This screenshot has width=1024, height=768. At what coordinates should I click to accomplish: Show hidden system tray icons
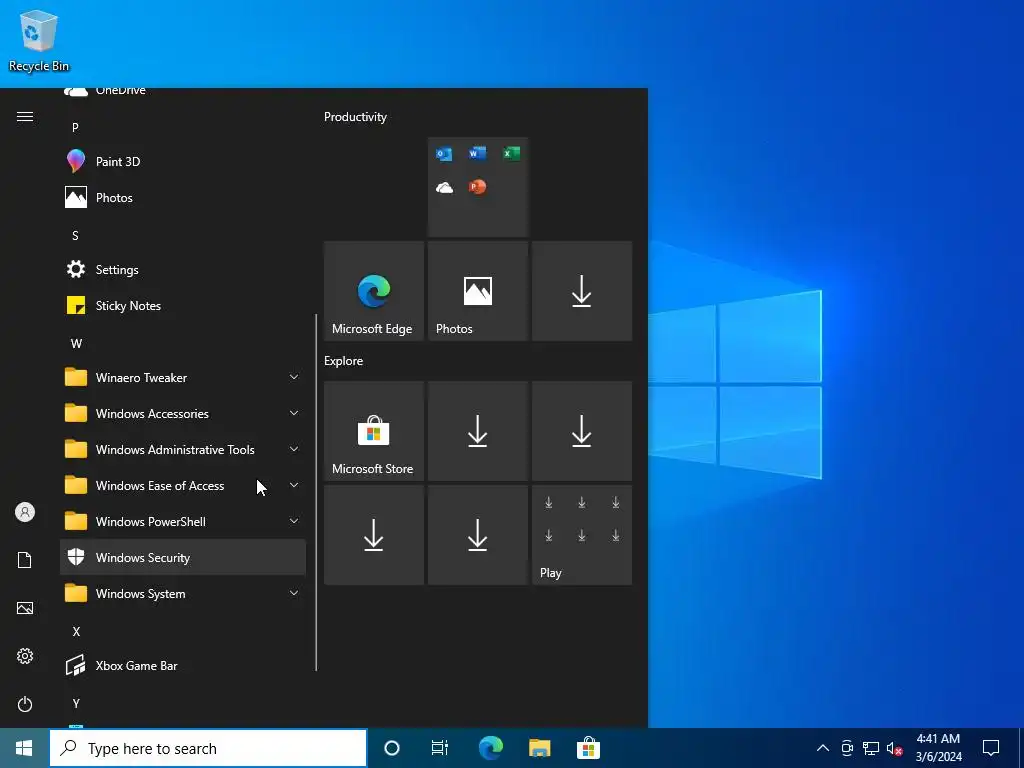pyautogui.click(x=823, y=748)
